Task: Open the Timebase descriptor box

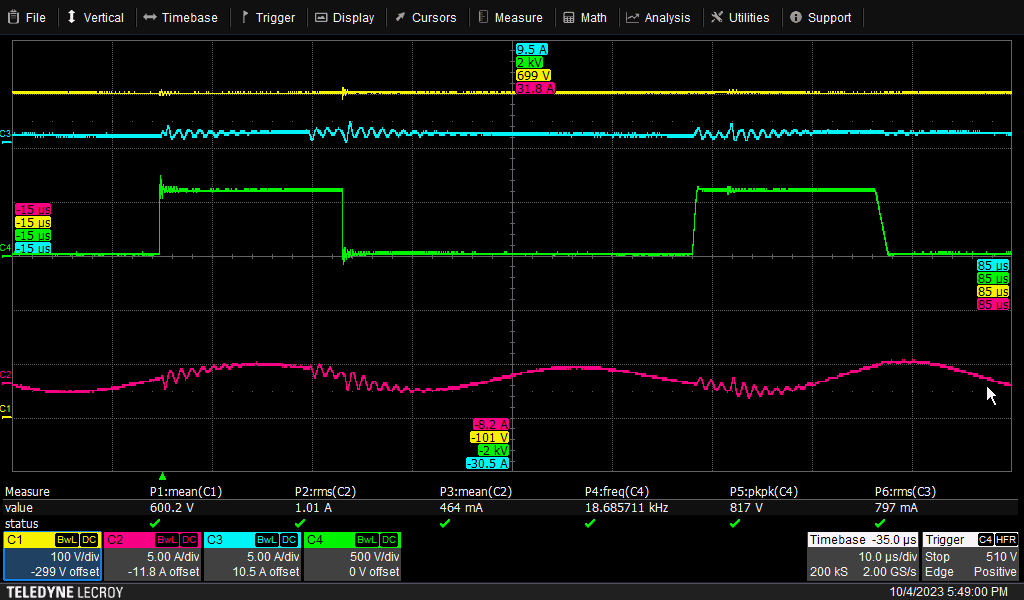Action: click(863, 556)
